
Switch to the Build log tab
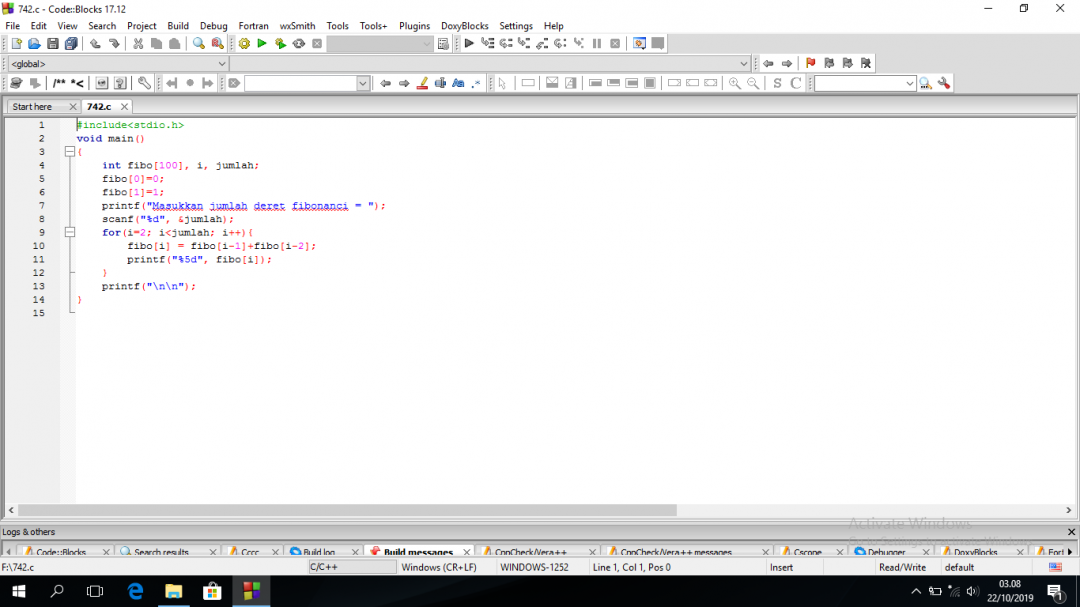click(319, 552)
